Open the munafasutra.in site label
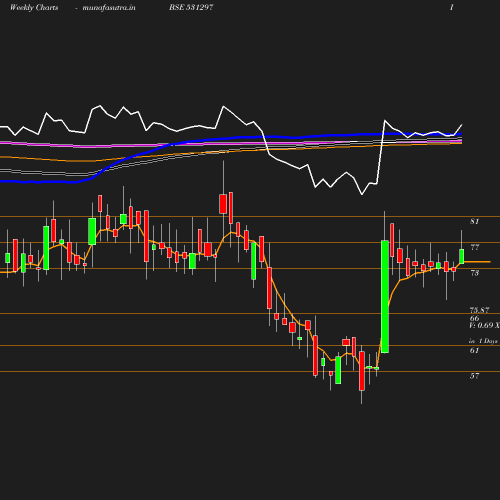500x500 pixels. [109, 7]
